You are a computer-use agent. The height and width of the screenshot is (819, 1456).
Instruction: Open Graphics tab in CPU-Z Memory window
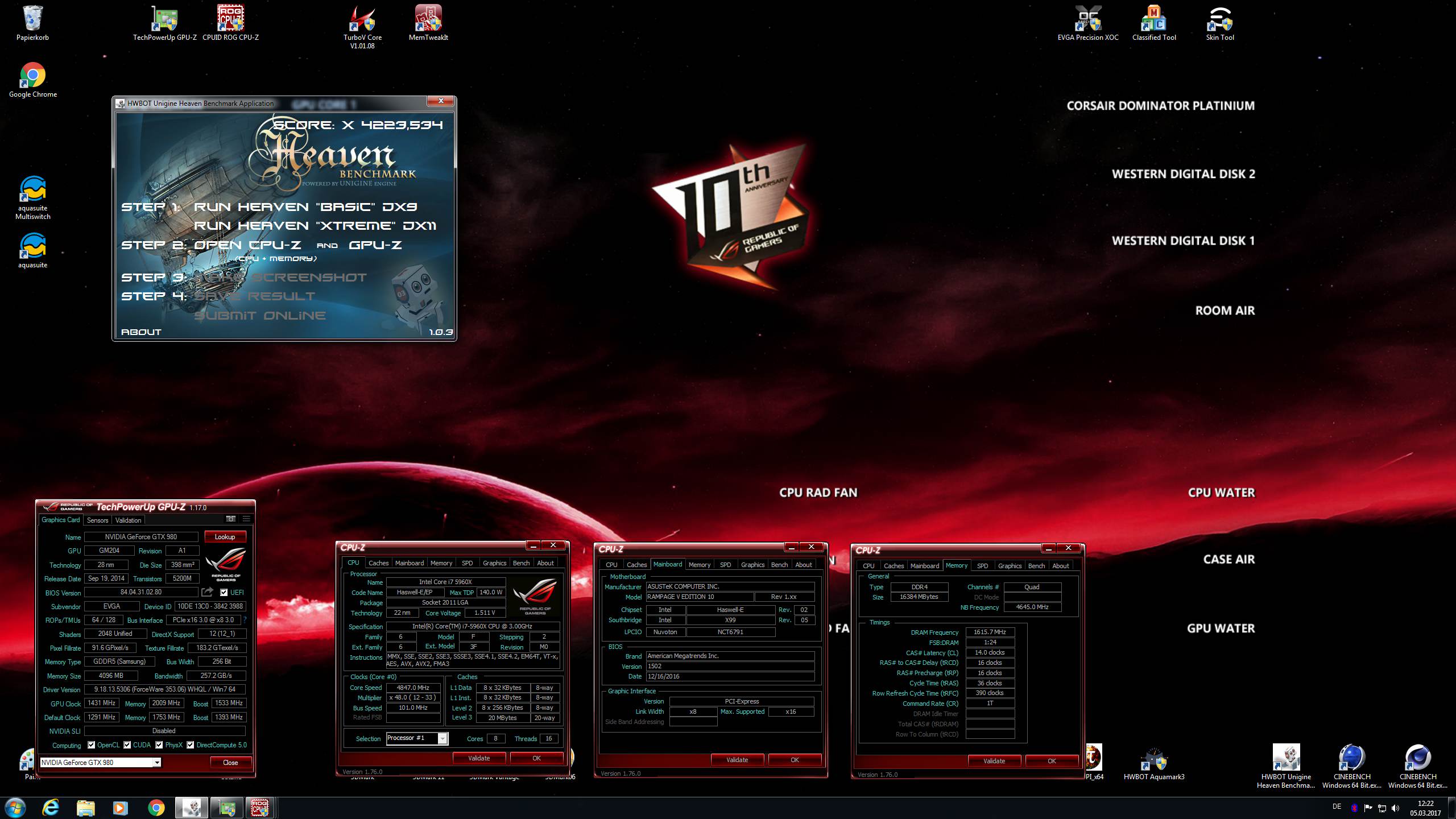[1010, 566]
